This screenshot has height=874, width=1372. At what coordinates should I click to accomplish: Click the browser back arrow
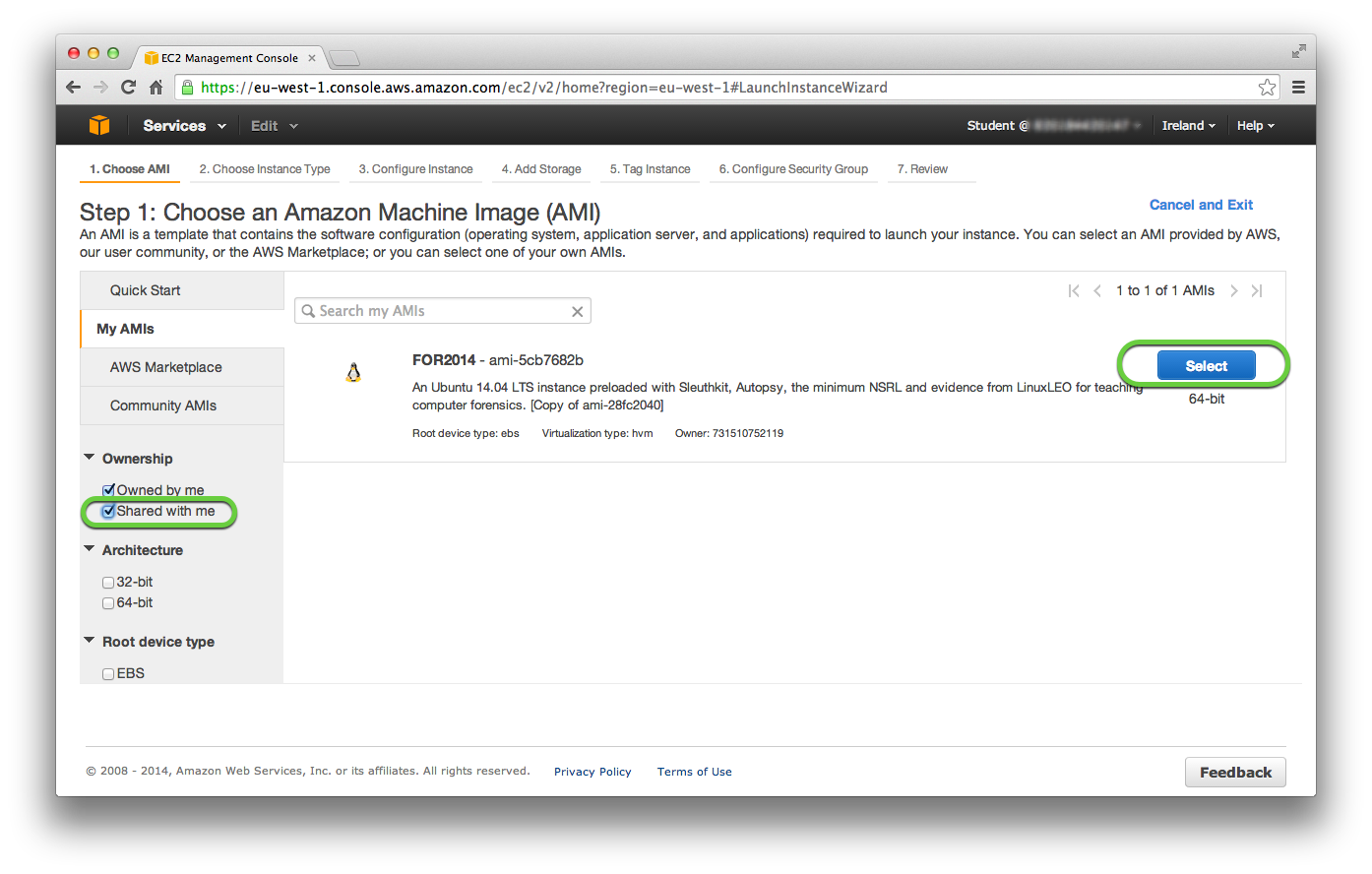[x=74, y=87]
